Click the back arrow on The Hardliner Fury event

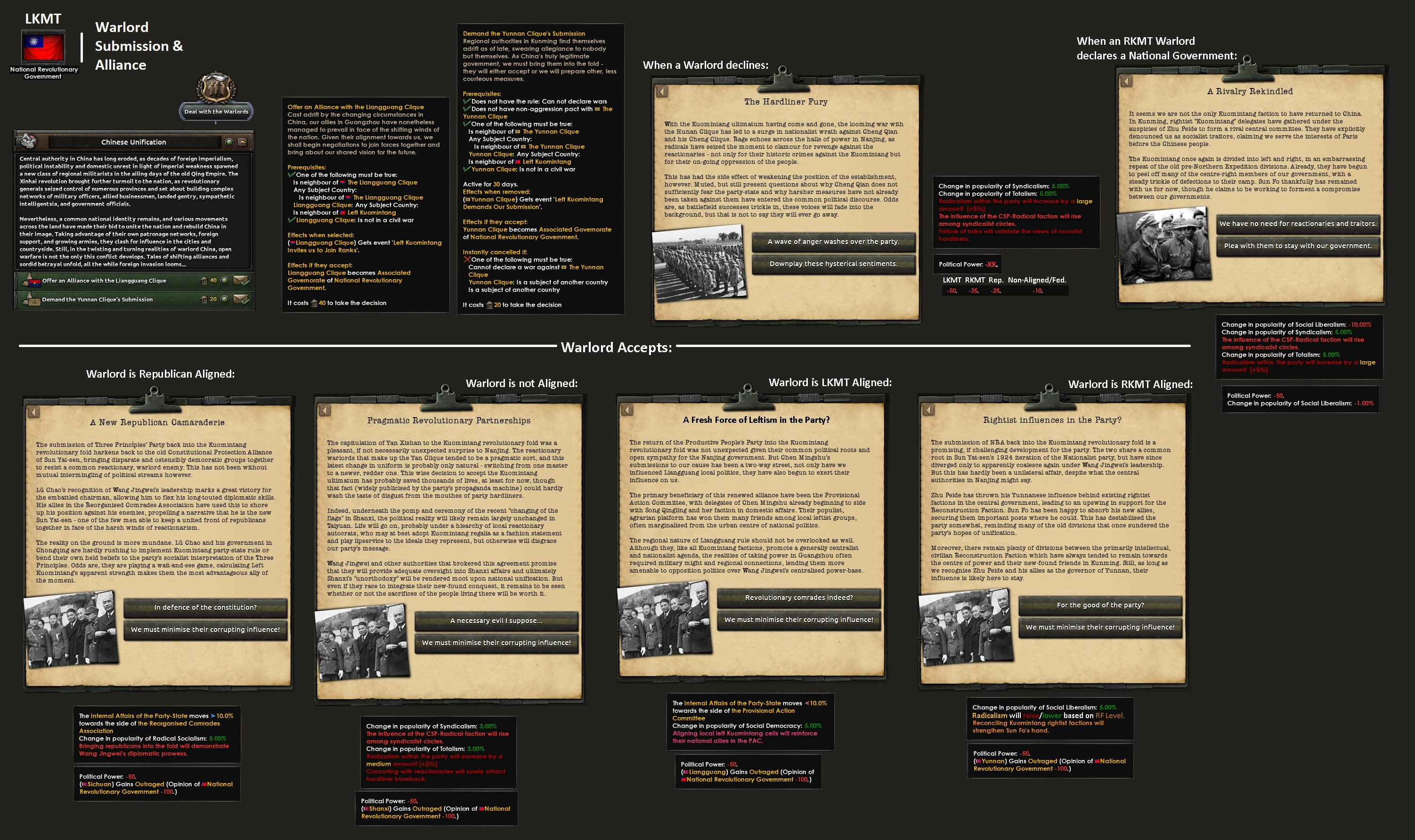pyautogui.click(x=661, y=92)
